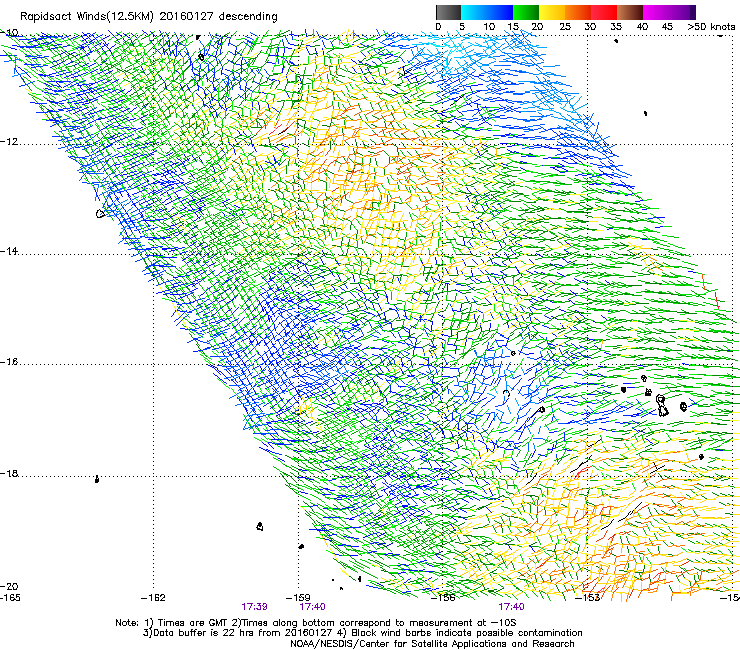The height and width of the screenshot is (650, 740).
Task: Pick the brown 35–40 knots legend segment
Action: pyautogui.click(x=630, y=12)
